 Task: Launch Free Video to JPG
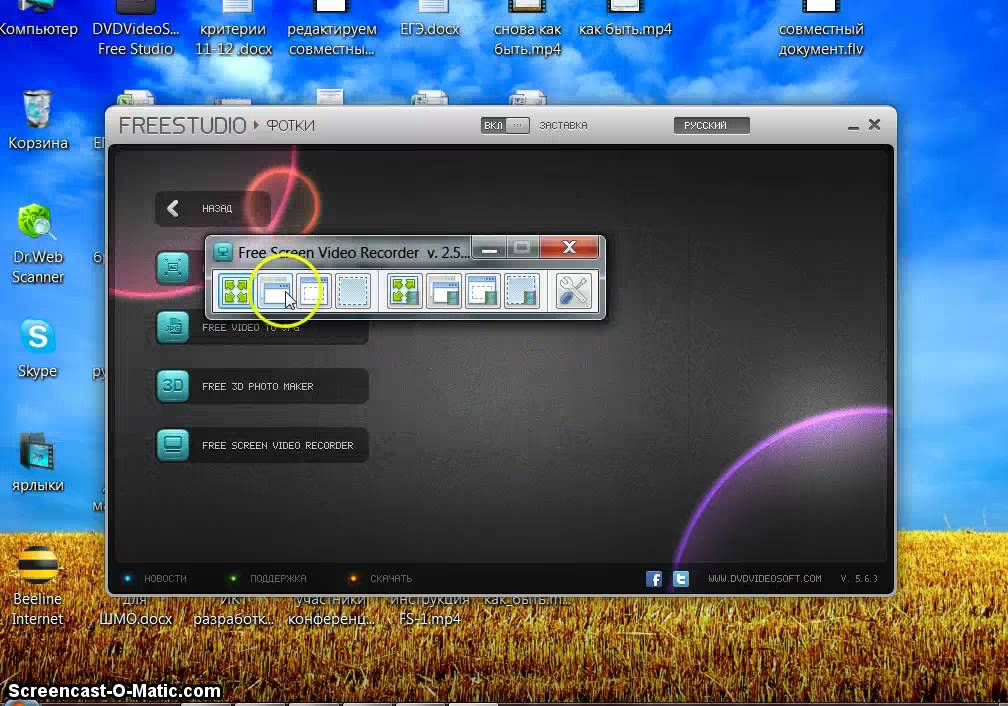coord(262,328)
